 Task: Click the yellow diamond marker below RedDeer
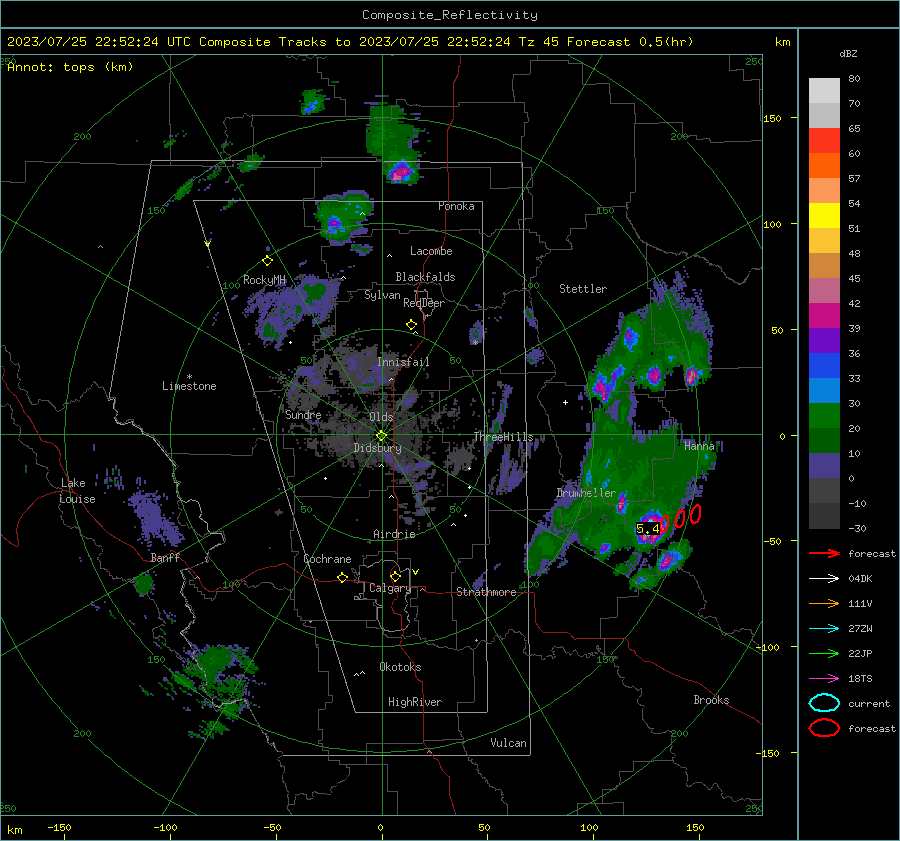pyautogui.click(x=412, y=325)
